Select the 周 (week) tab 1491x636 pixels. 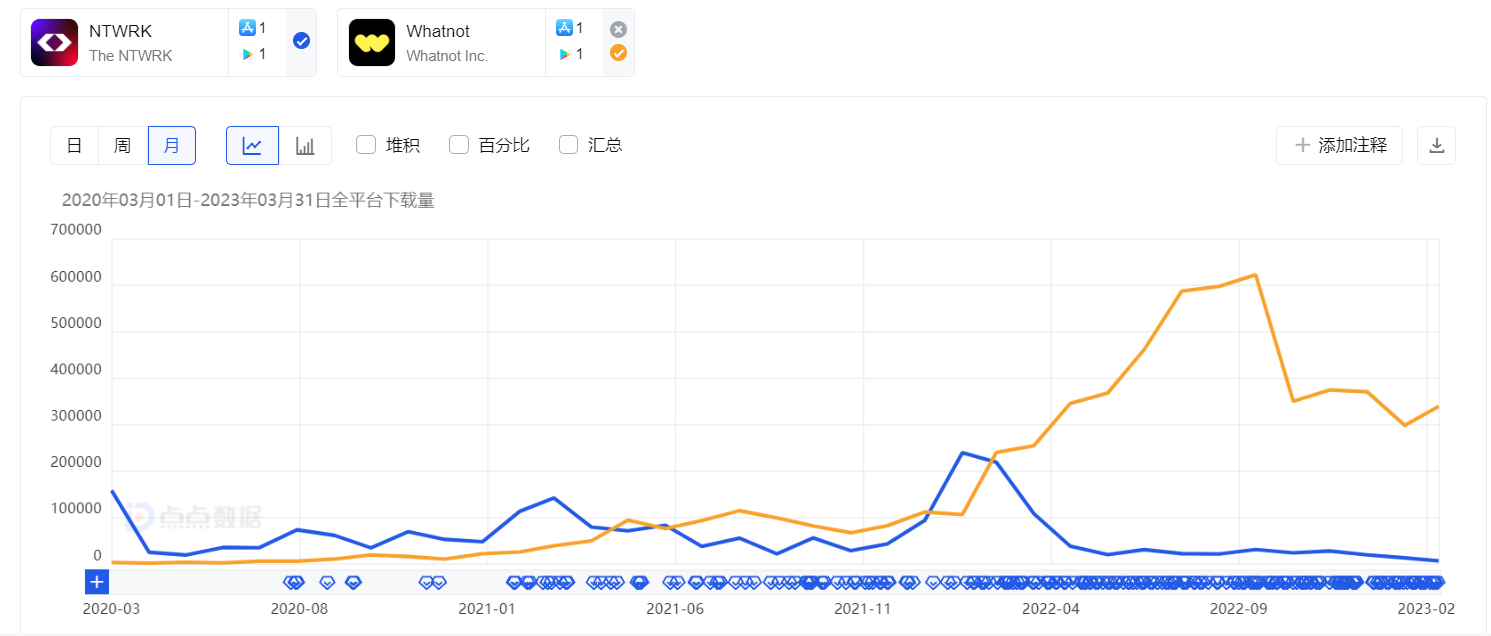[122, 145]
